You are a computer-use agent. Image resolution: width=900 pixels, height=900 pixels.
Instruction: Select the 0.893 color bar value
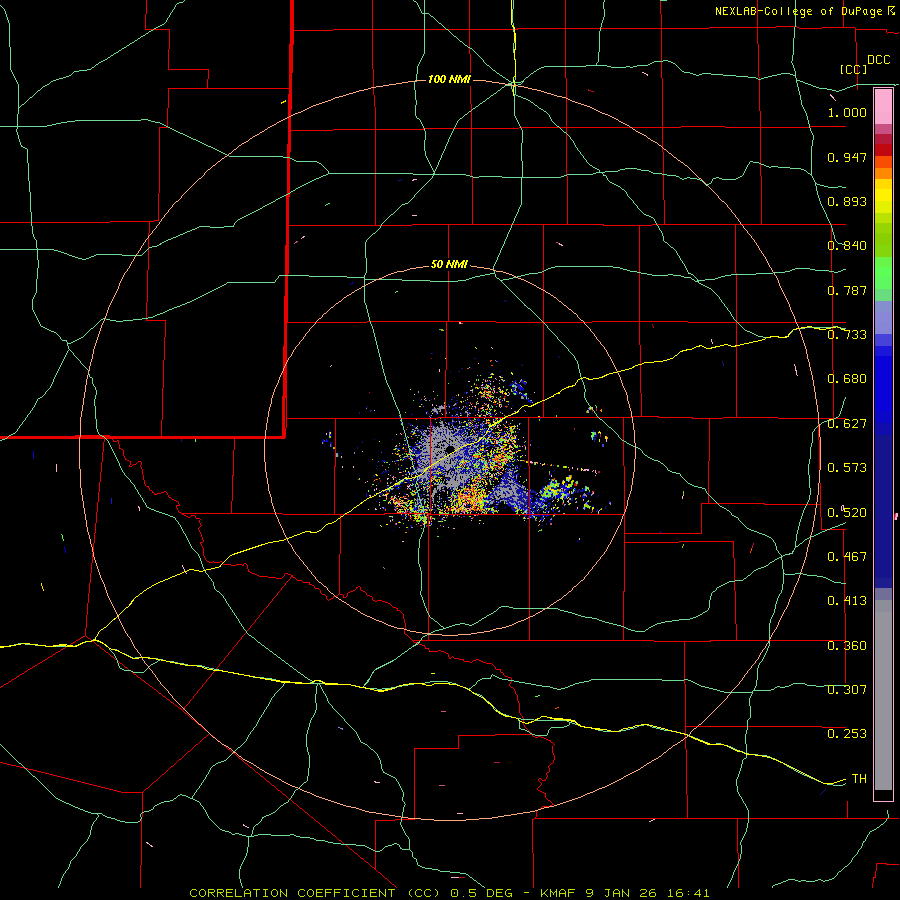[x=847, y=201]
